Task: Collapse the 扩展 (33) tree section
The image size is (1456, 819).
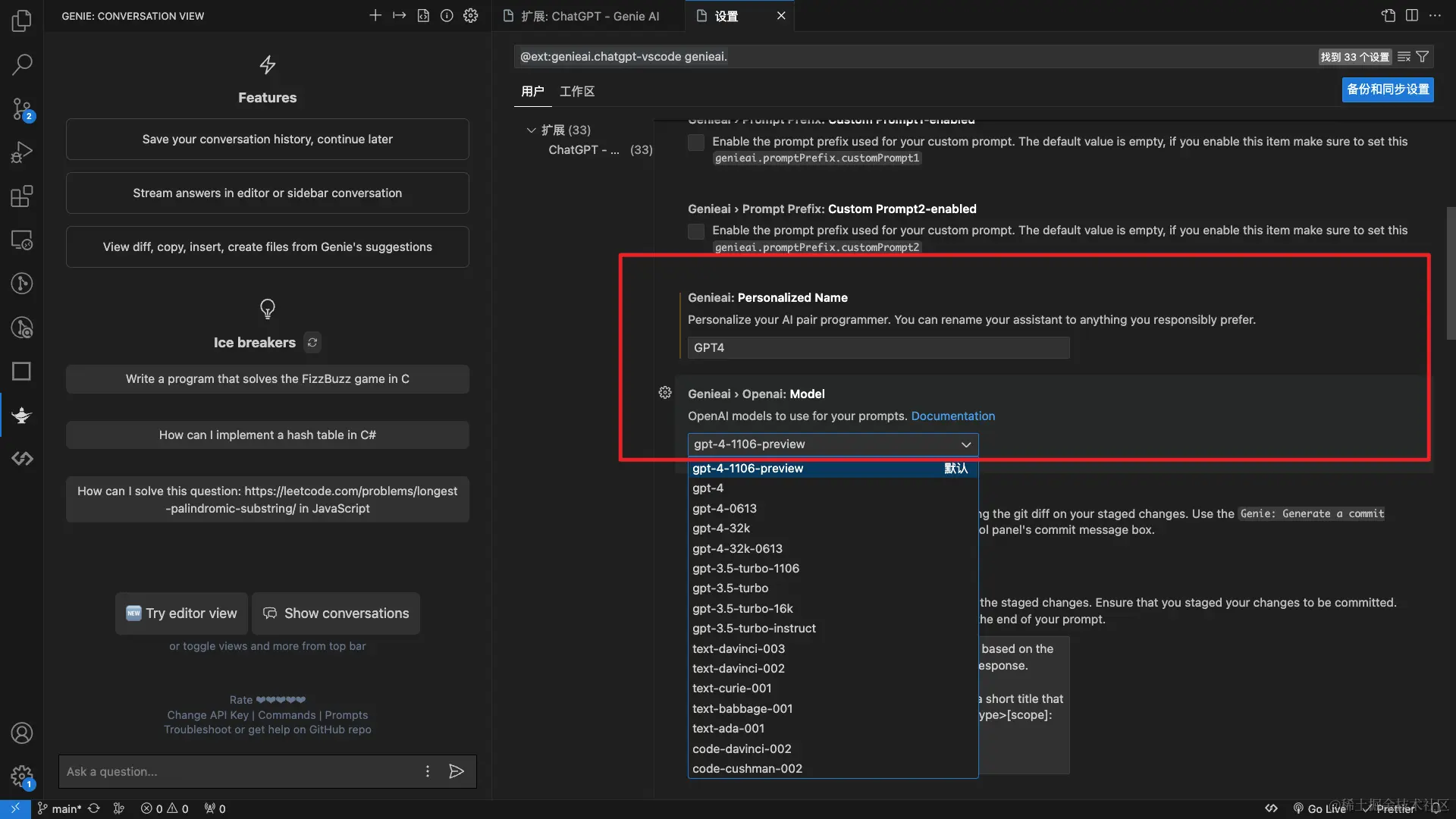Action: coord(531,130)
